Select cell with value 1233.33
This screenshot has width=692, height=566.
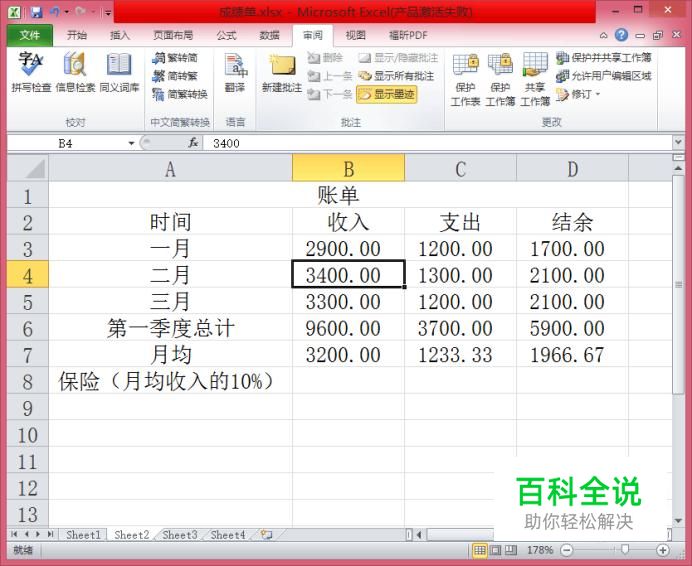(460, 355)
